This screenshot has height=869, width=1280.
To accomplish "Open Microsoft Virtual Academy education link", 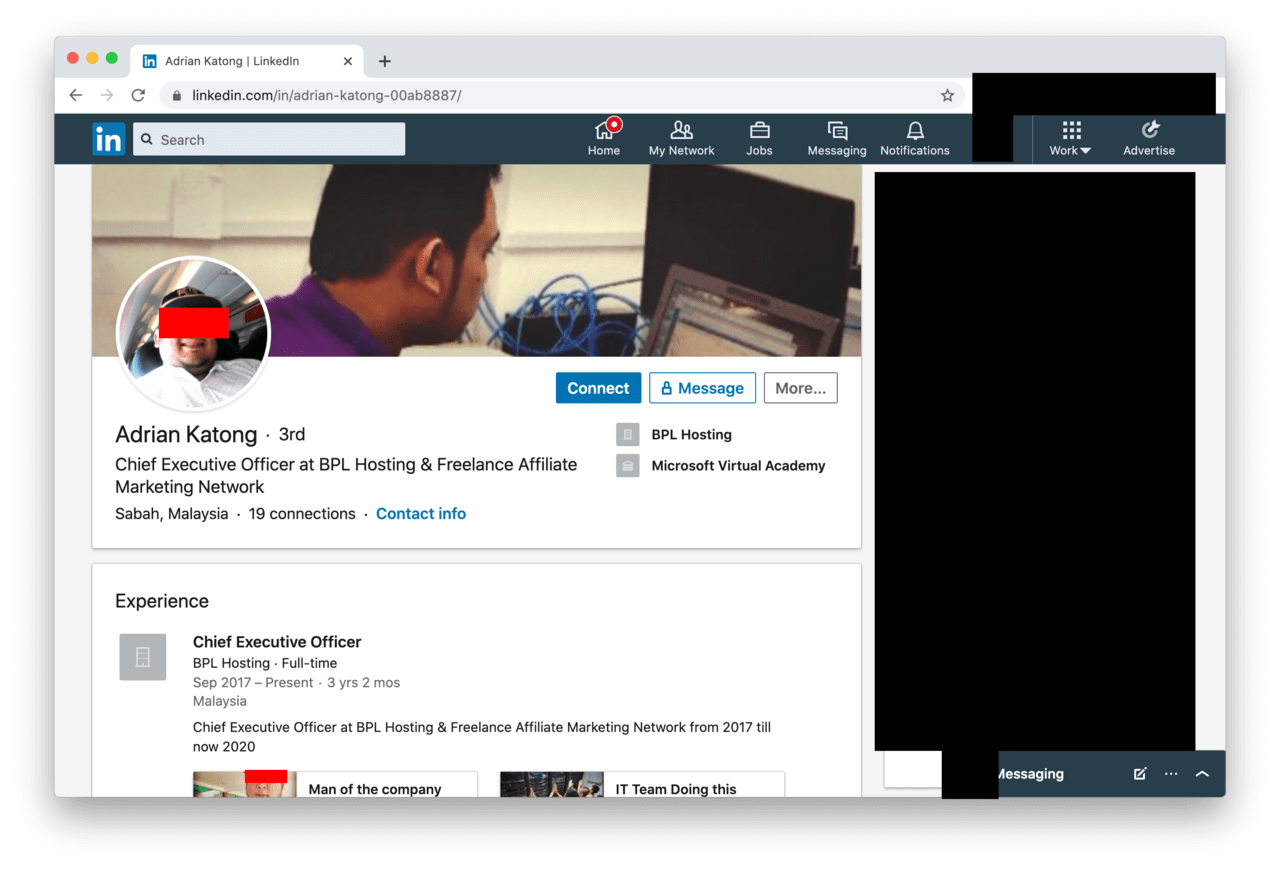I will [738, 465].
